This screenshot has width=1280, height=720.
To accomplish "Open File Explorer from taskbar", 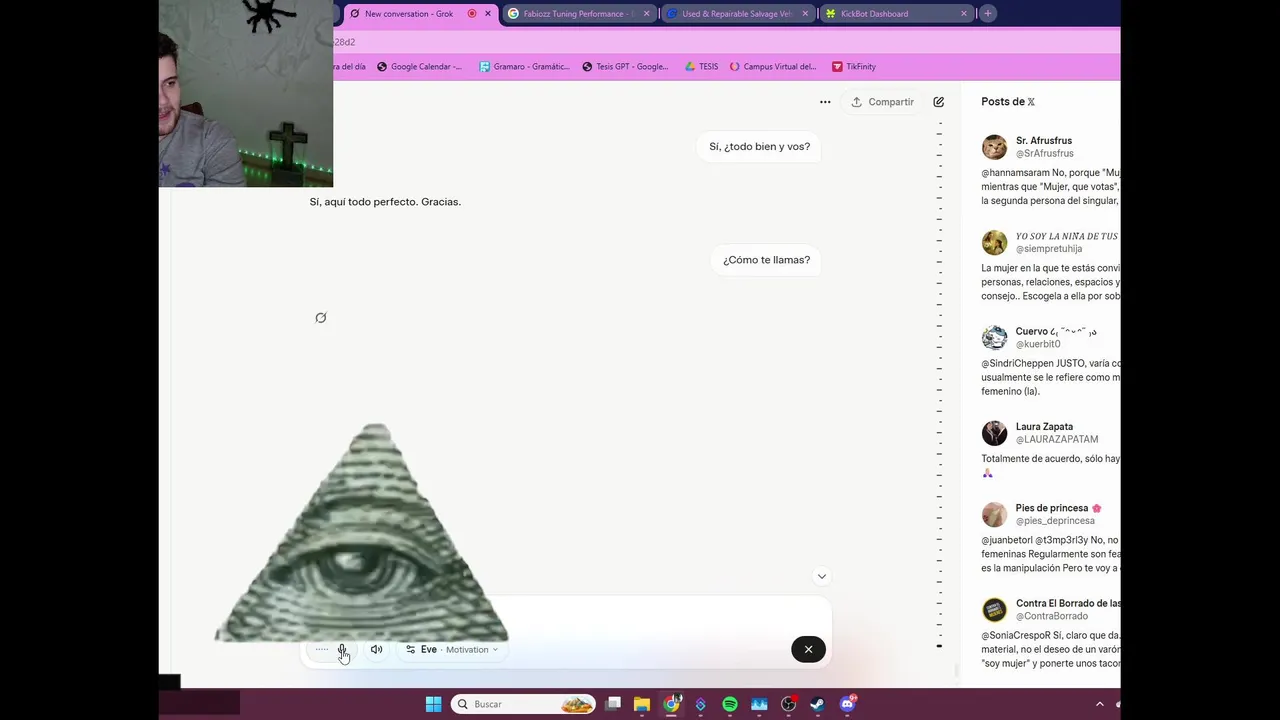I will (x=642, y=704).
